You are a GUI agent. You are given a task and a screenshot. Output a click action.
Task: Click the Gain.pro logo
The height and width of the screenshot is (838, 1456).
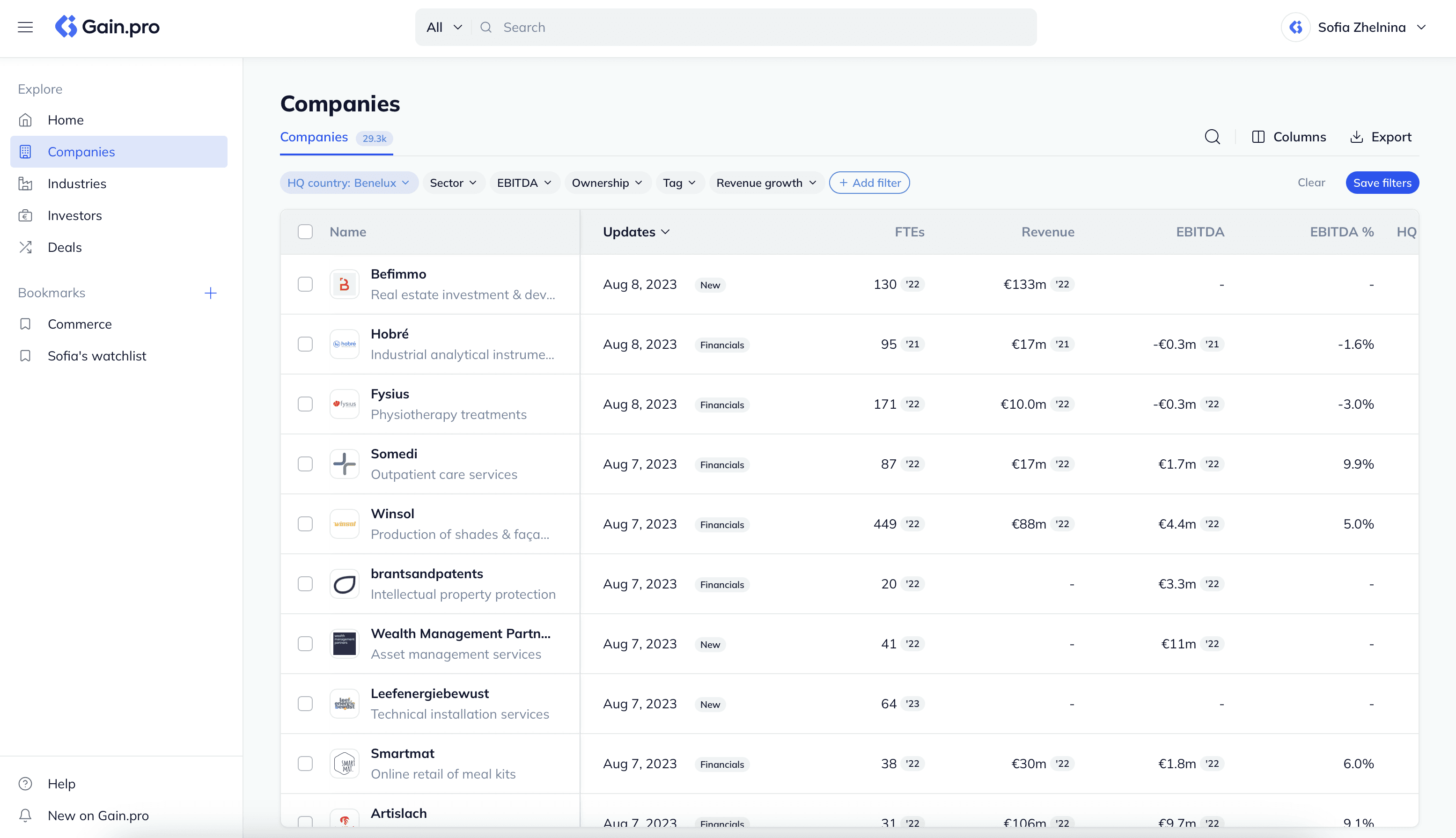tap(107, 27)
